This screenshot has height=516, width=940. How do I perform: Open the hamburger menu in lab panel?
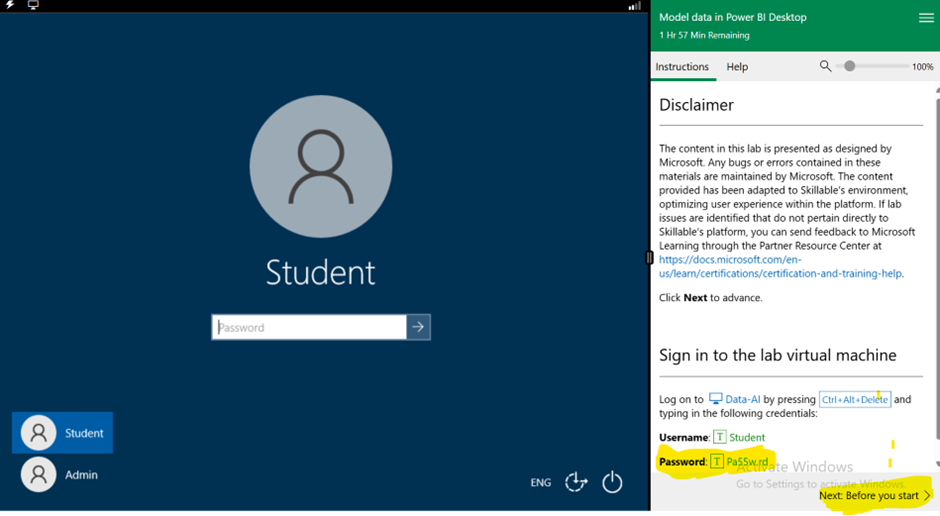[x=926, y=18]
